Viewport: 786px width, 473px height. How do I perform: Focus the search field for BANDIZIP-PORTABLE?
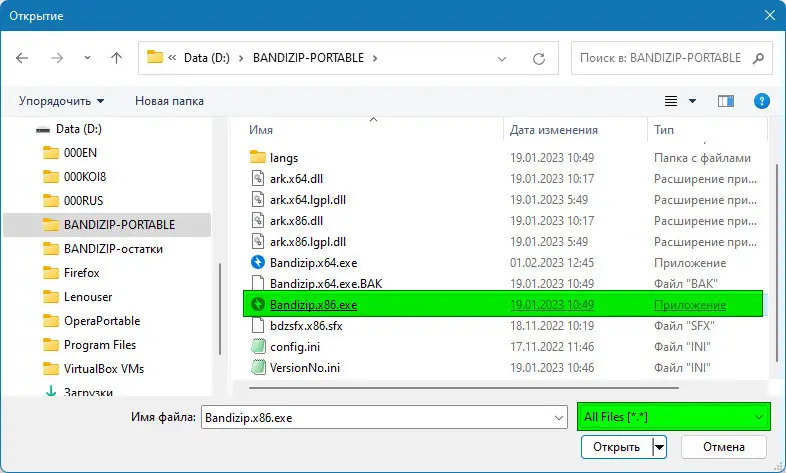click(662, 58)
